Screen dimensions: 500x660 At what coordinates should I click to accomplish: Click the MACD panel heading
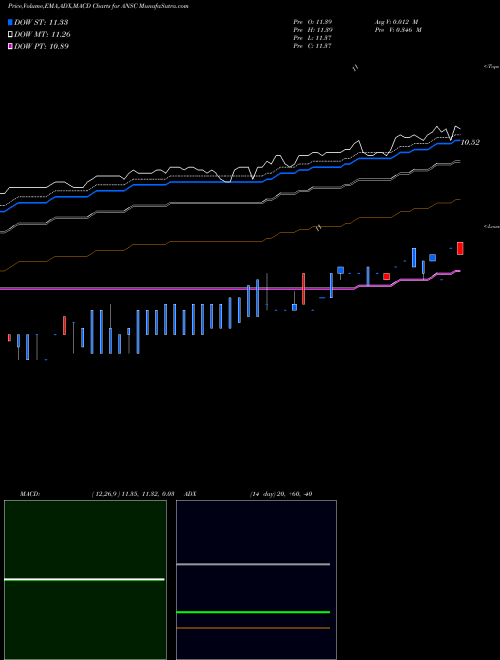pos(30,494)
